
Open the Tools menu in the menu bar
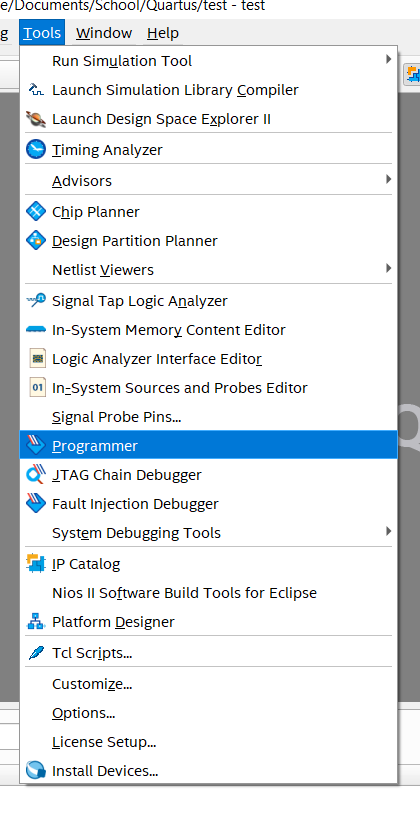pos(42,33)
